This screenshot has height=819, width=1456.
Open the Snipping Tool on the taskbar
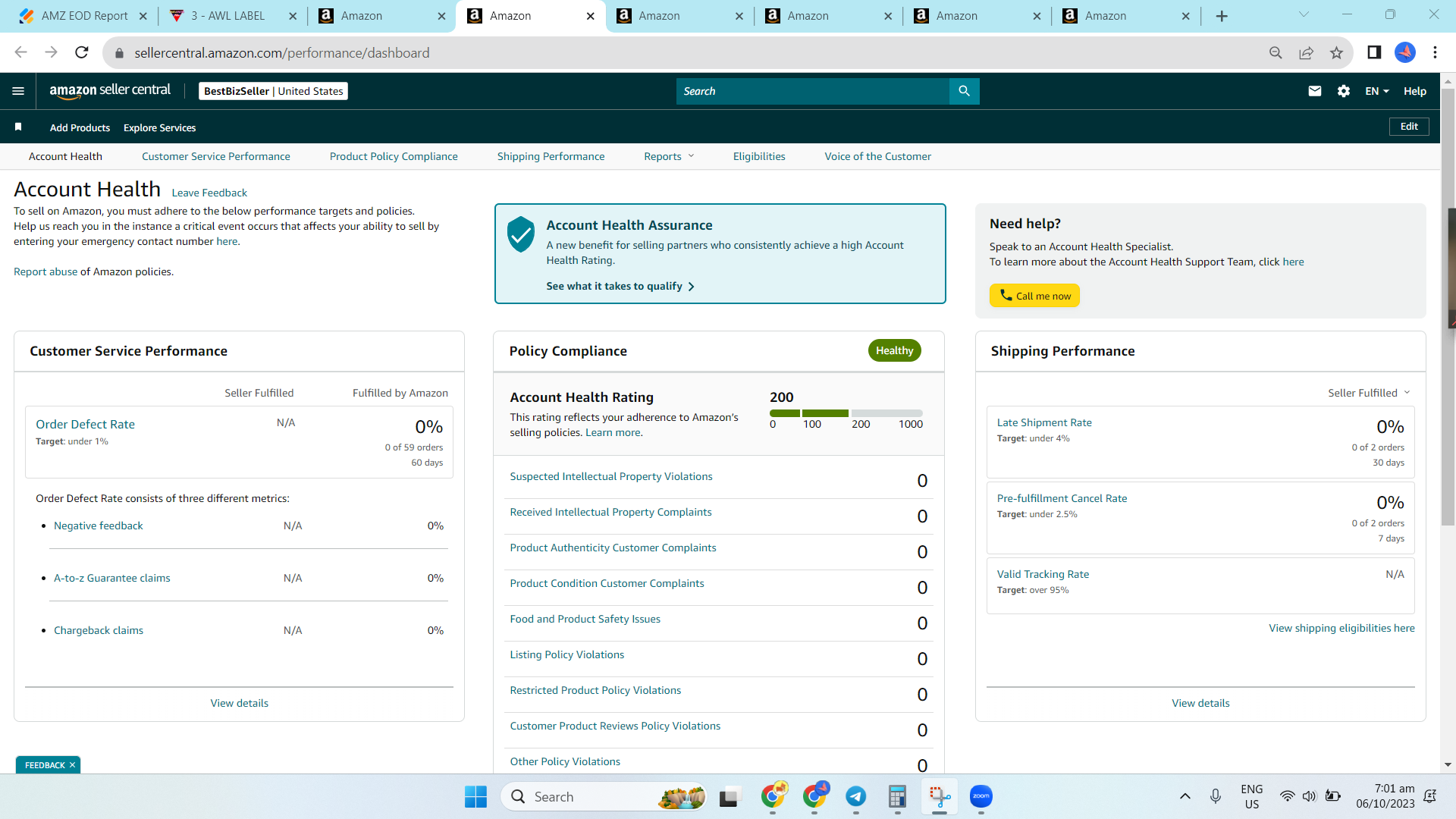click(x=940, y=796)
